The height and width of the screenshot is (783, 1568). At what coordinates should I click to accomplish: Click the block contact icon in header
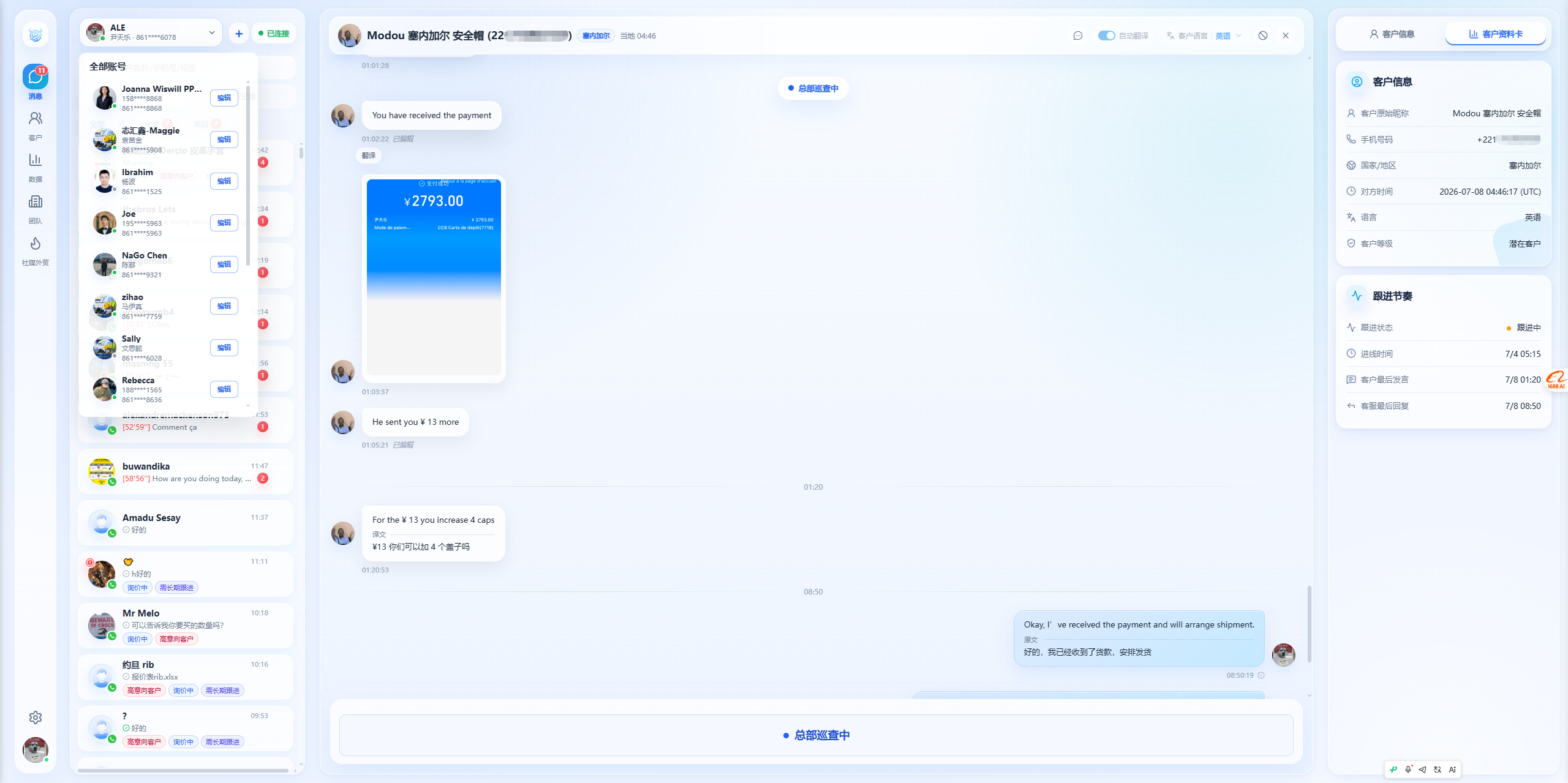[1263, 36]
